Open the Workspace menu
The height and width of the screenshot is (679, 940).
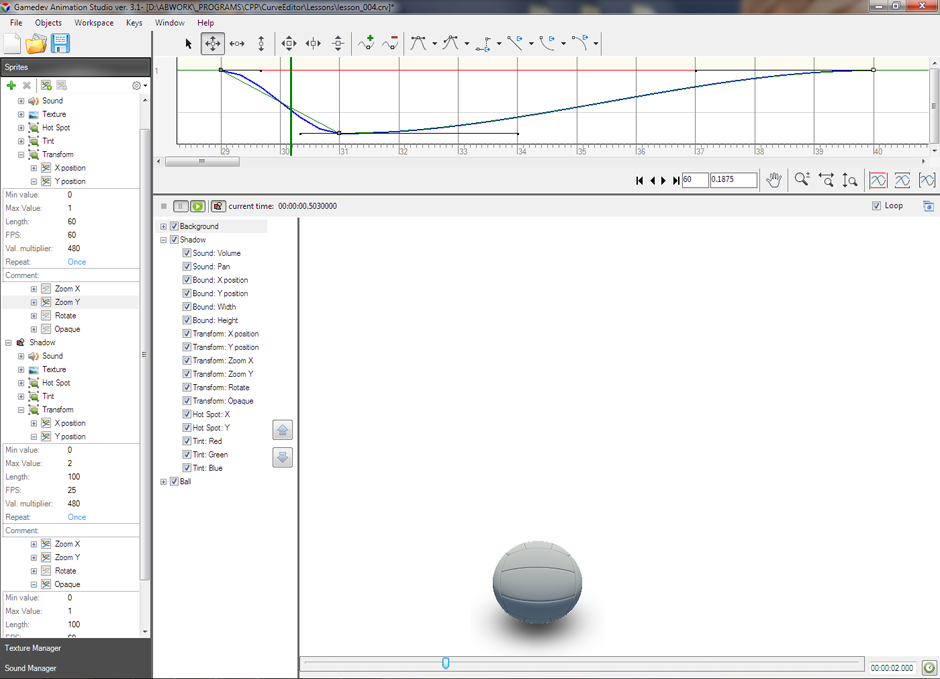(x=94, y=22)
